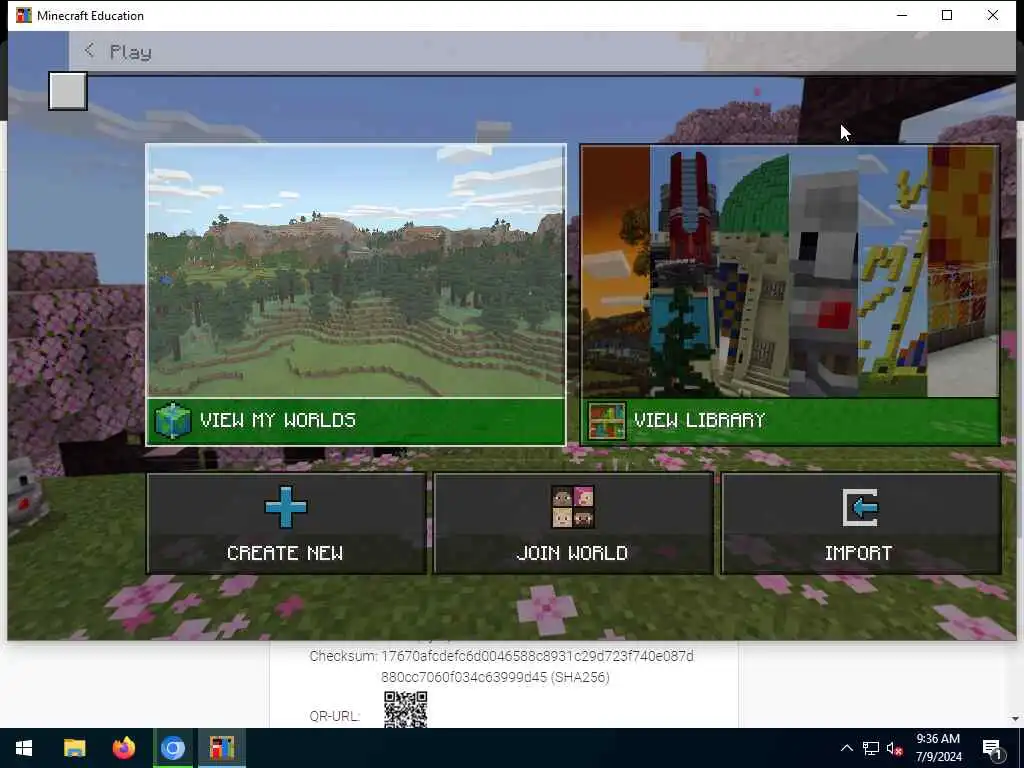The width and height of the screenshot is (1024, 768).
Task: Select the Create New button label
Action: pyautogui.click(x=285, y=553)
